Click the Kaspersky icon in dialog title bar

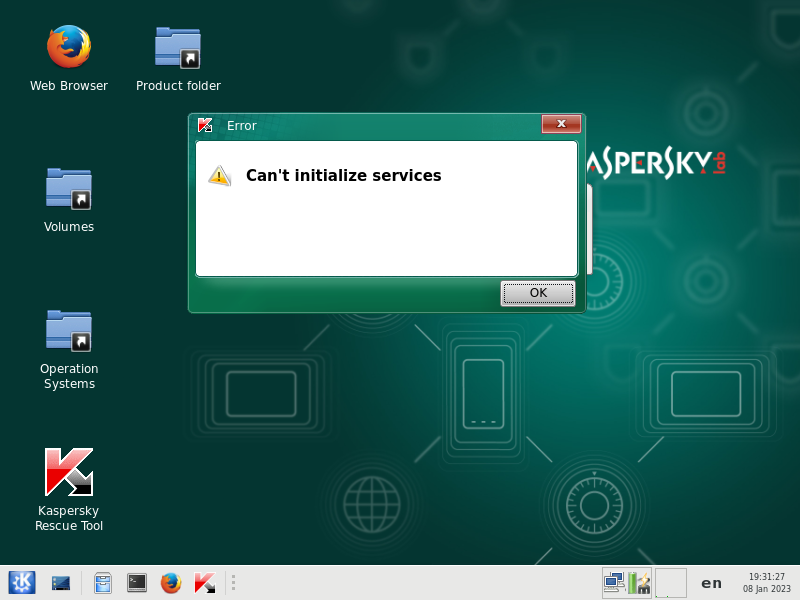pos(205,125)
